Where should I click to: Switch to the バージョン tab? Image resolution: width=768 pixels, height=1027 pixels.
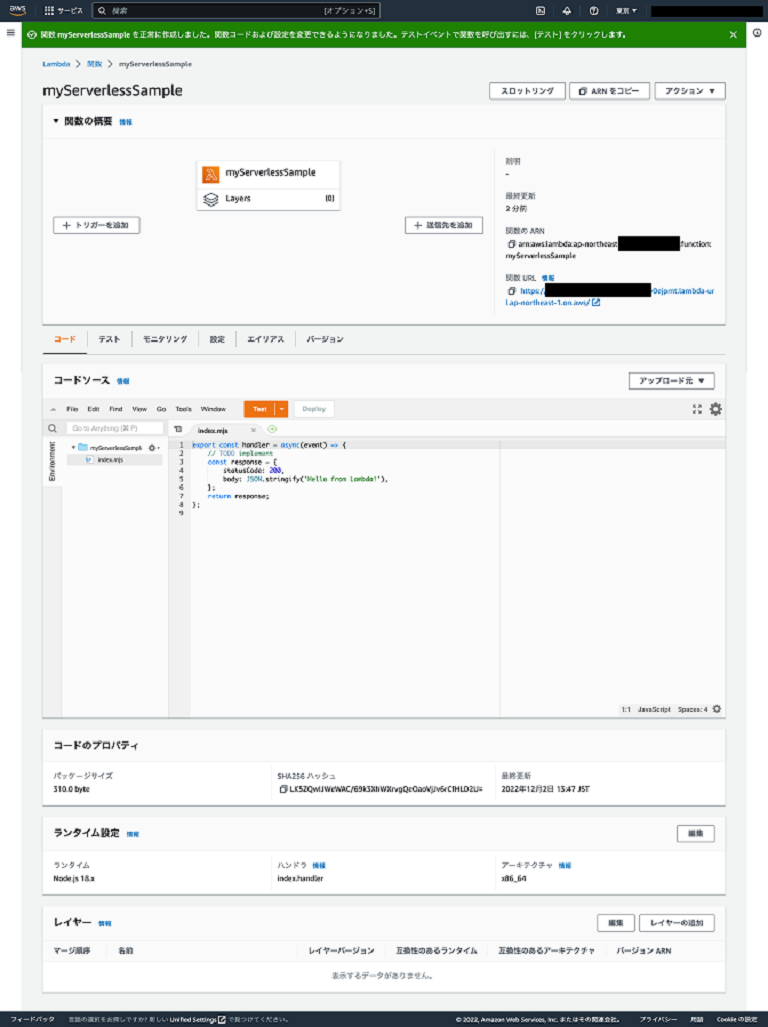point(325,339)
